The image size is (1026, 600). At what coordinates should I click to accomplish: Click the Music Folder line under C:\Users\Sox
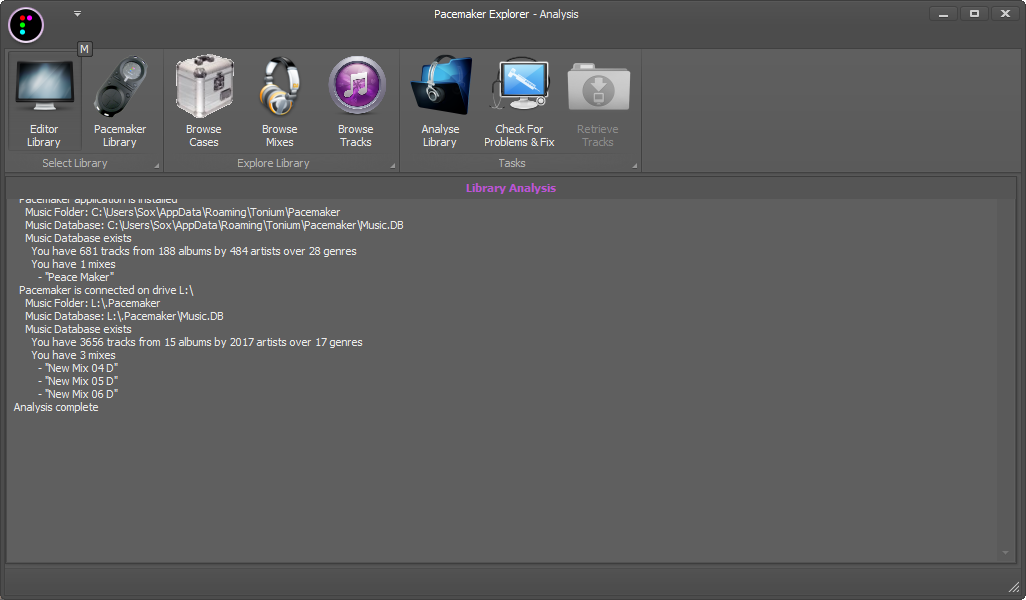tap(183, 212)
